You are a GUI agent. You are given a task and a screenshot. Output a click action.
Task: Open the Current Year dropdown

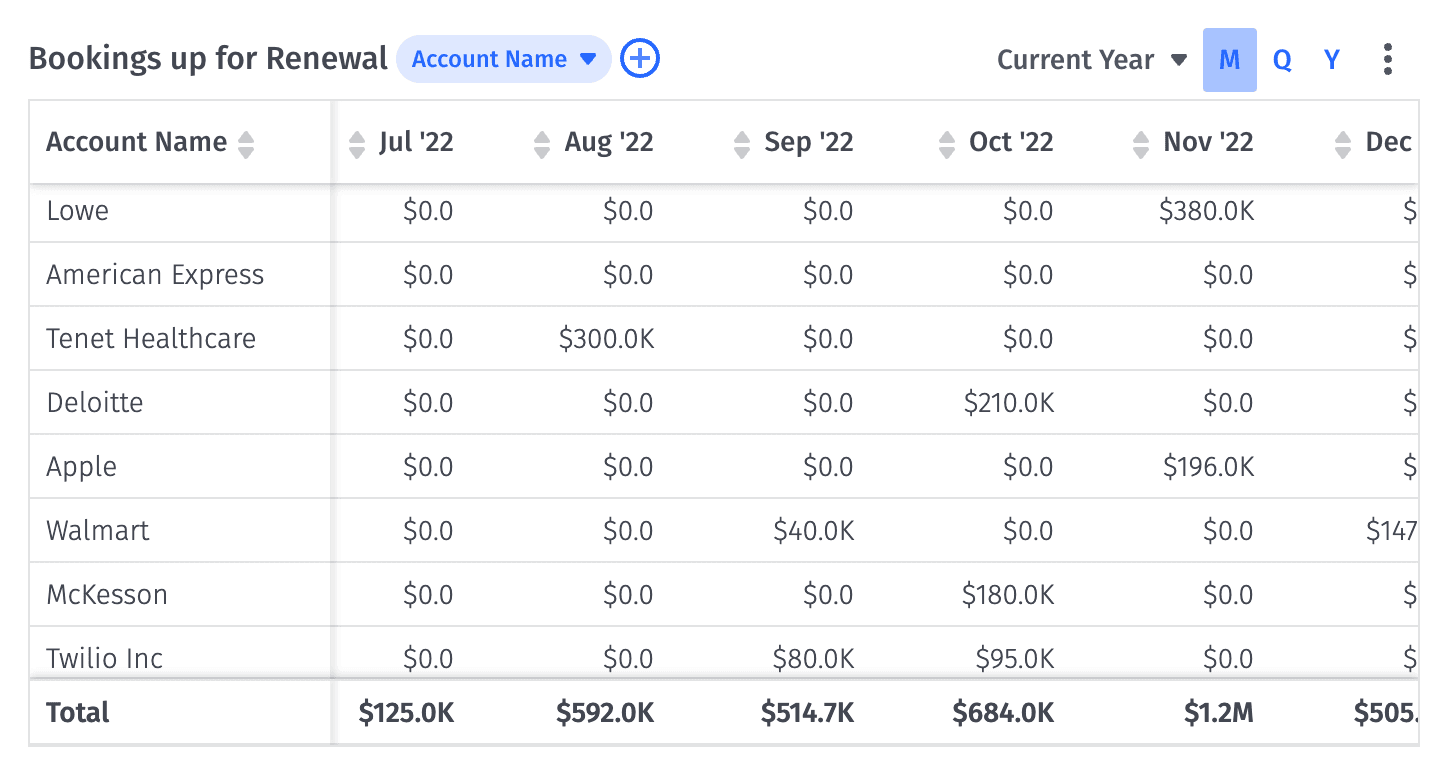click(x=1092, y=59)
